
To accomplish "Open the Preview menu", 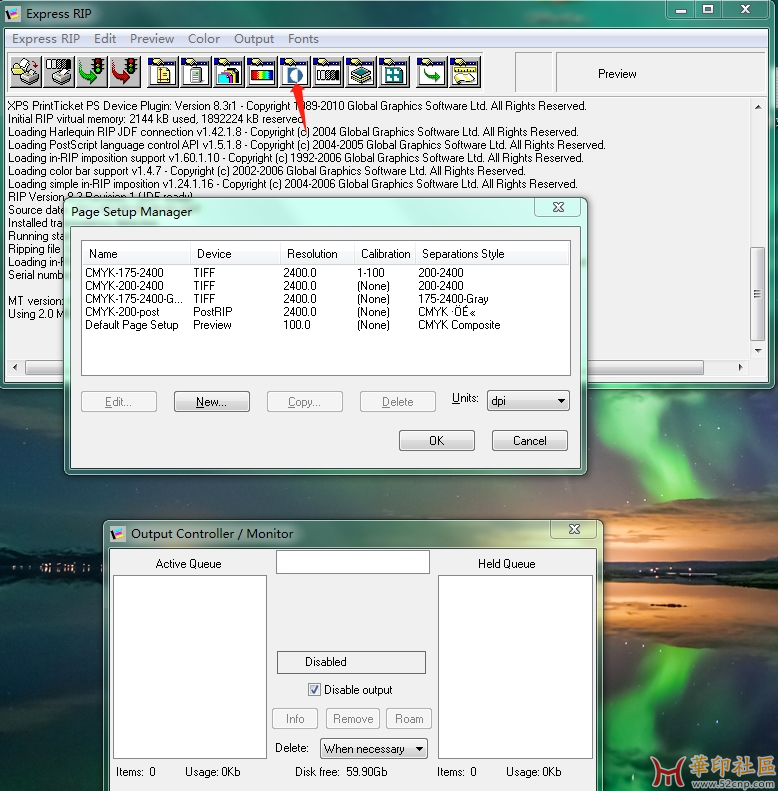I will tap(152, 39).
